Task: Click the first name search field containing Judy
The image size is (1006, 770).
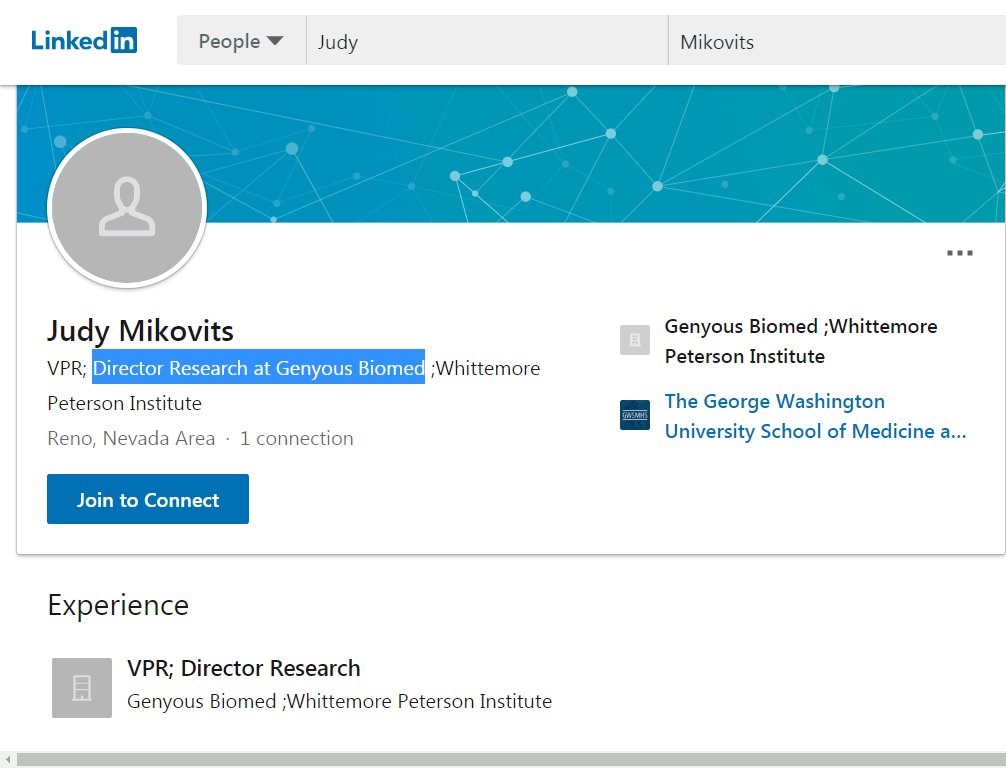Action: [x=486, y=42]
